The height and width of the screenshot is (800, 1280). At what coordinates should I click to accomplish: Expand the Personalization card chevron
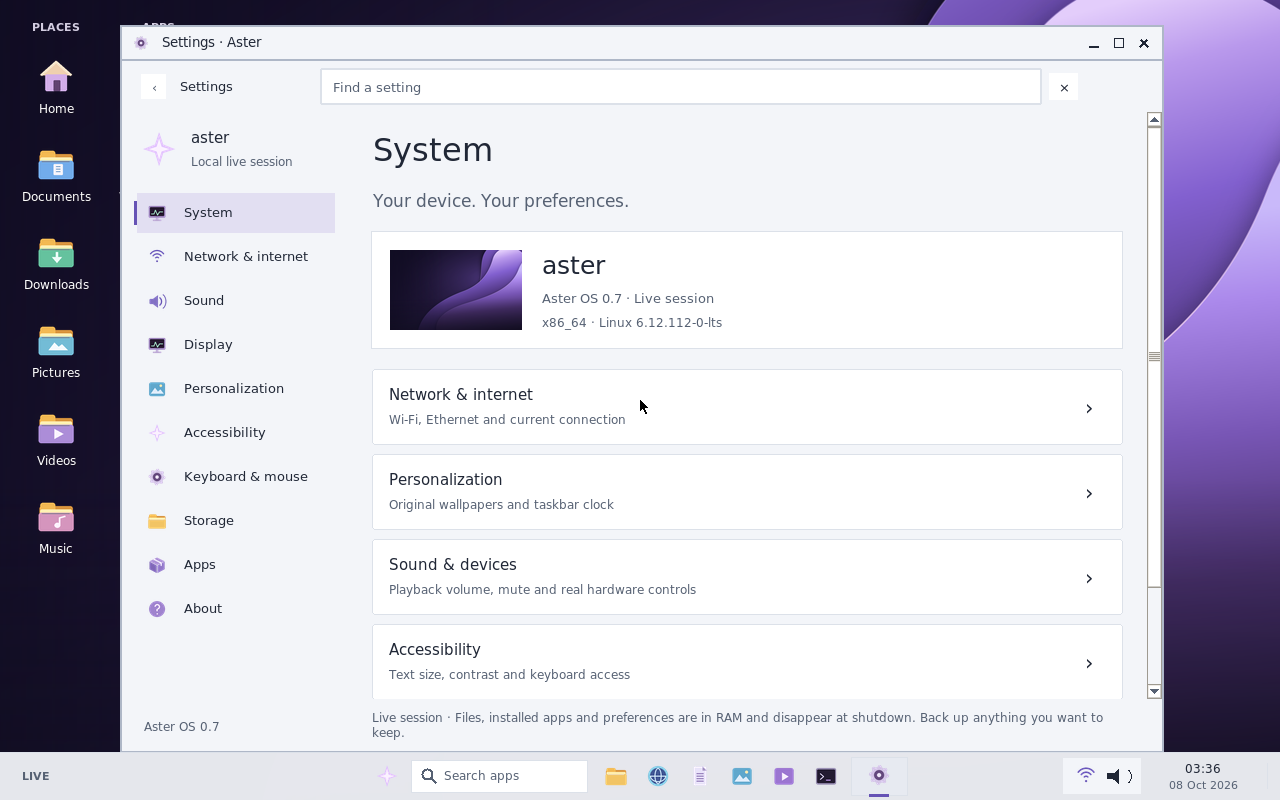click(1089, 493)
